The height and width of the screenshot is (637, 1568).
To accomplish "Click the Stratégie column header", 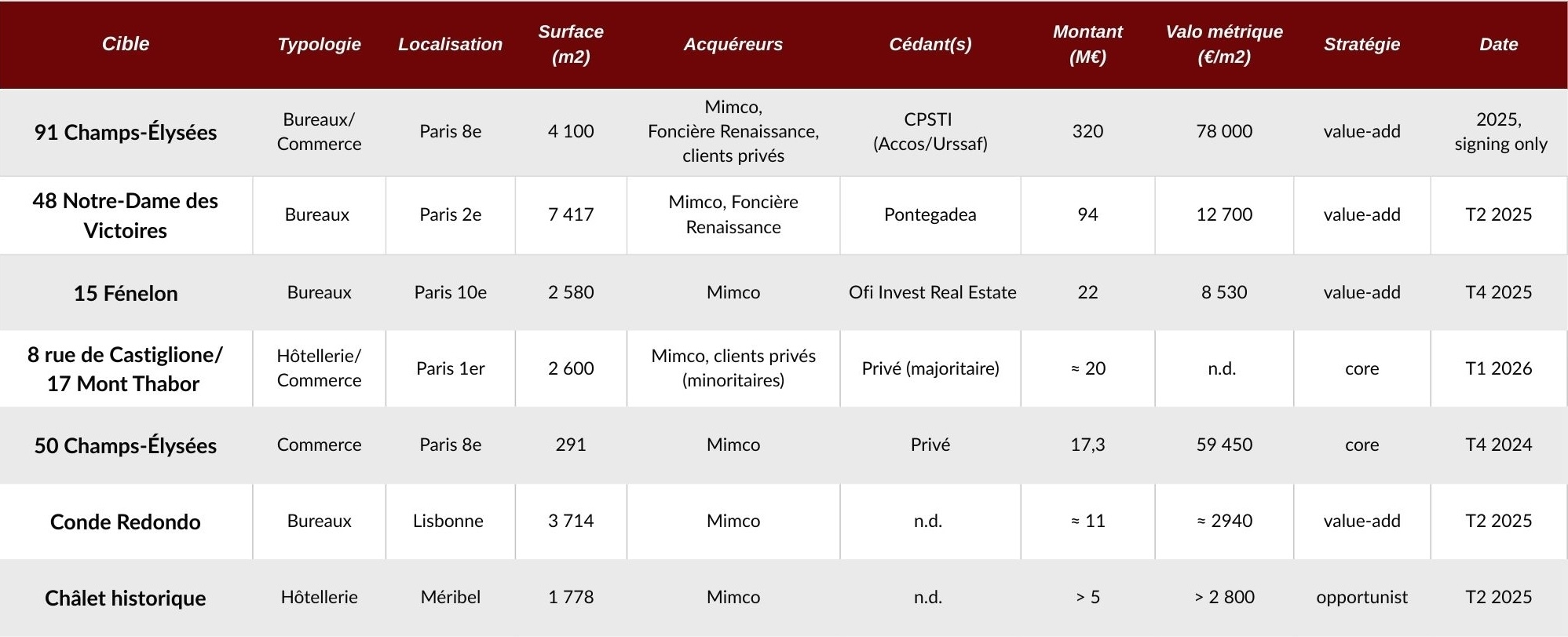I will click(1361, 44).
